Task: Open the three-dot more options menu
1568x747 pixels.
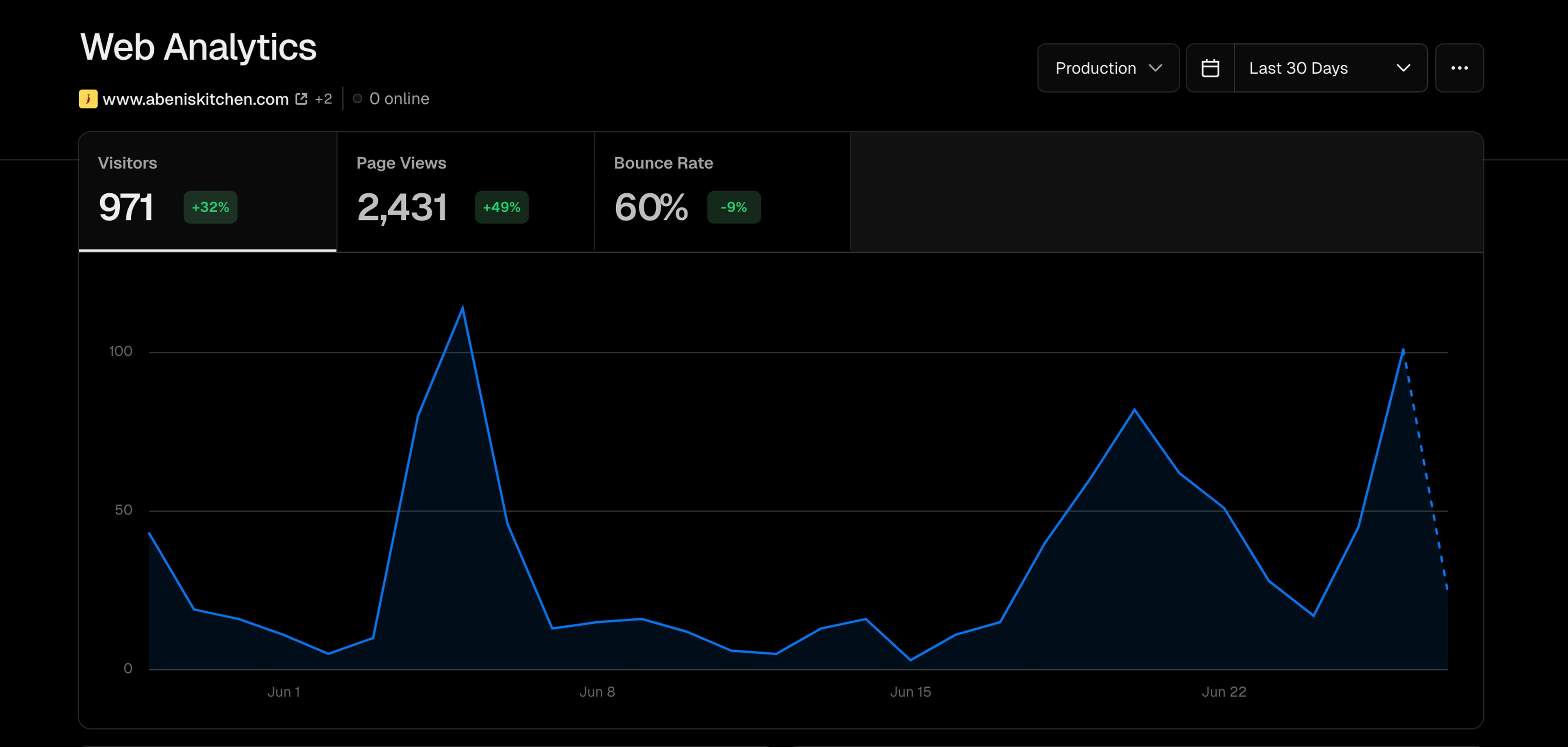Action: tap(1459, 68)
